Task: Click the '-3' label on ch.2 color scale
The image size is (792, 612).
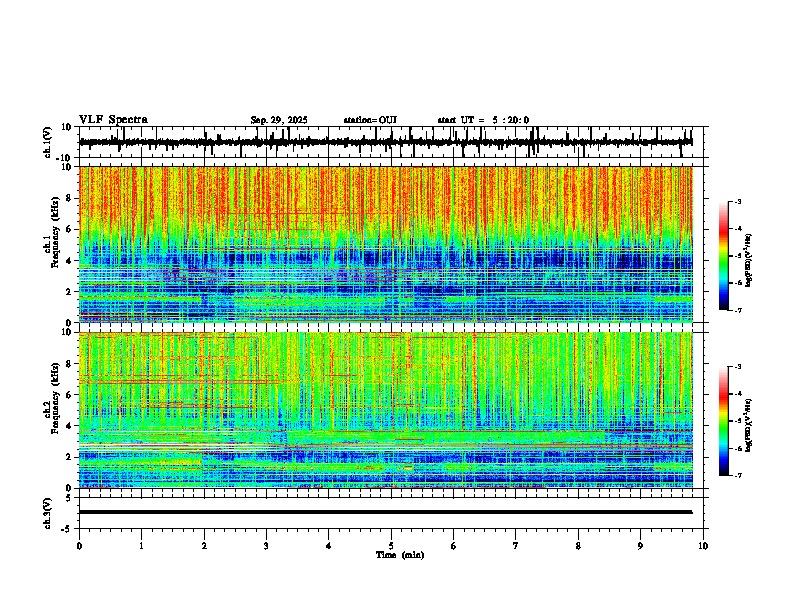Action: [738, 367]
